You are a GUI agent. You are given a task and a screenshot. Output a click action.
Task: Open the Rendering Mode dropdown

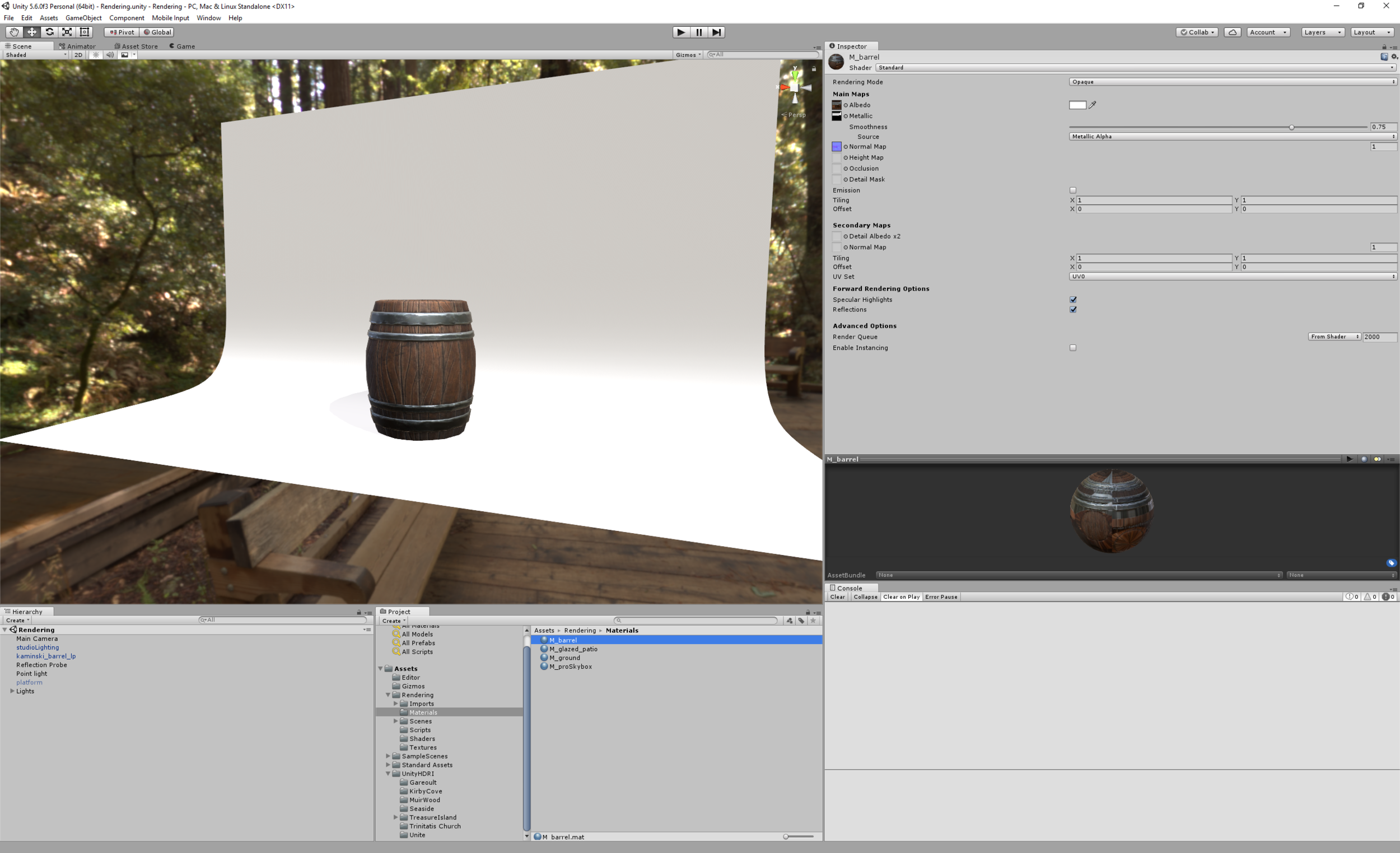[x=1233, y=82]
